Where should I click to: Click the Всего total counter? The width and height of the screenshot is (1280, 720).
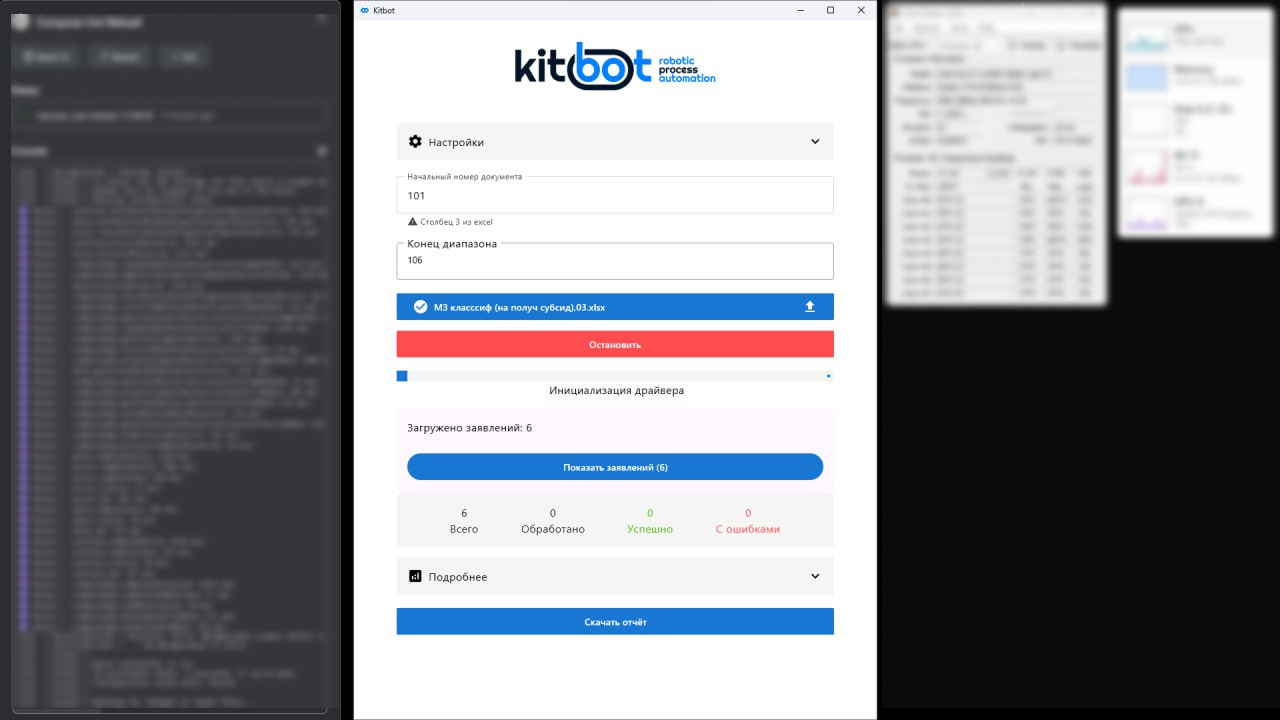coord(464,521)
